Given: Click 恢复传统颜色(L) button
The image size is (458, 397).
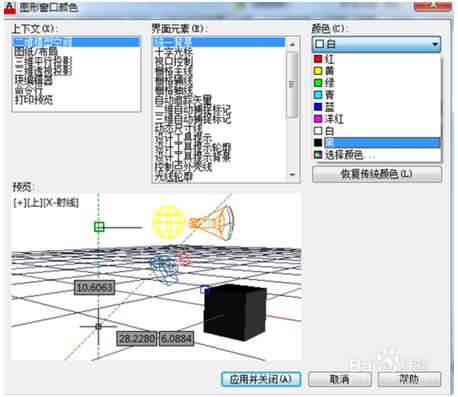Looking at the screenshot, I should [377, 174].
